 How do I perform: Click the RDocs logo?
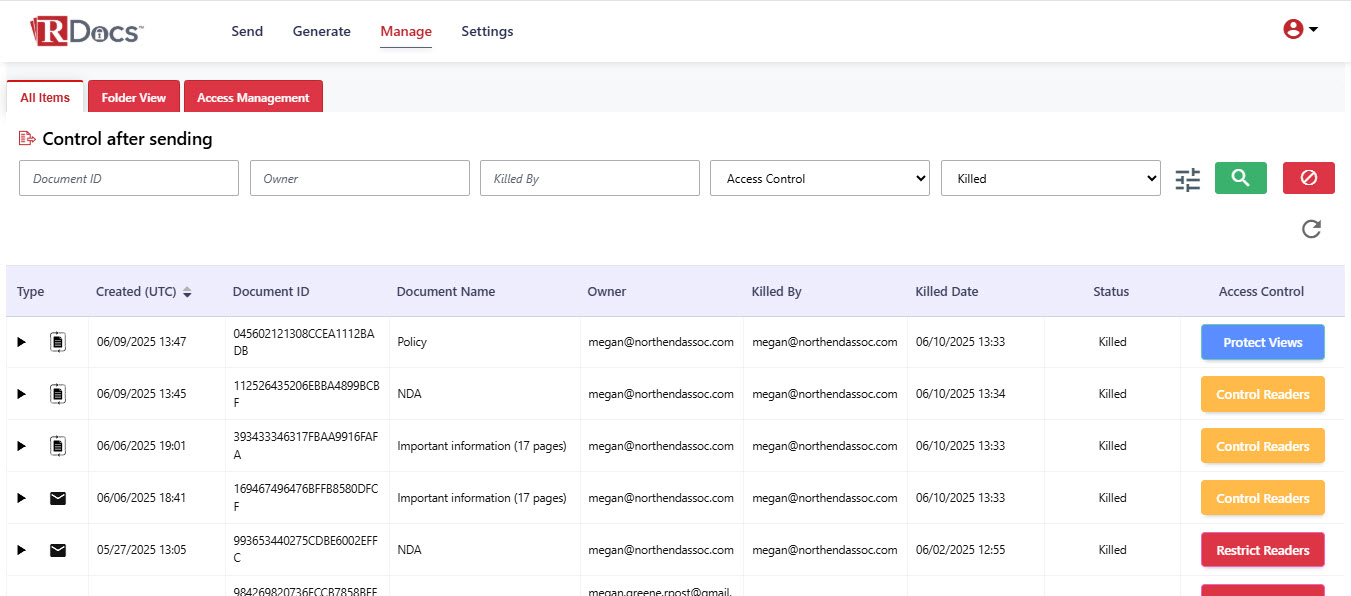tap(87, 31)
